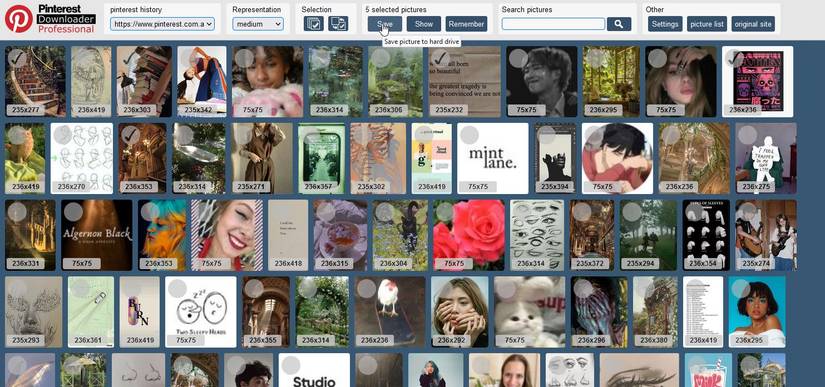Check the Two Sleepy Heads picture's selection circle
Viewport: 825px width, 387px height.
point(177,289)
